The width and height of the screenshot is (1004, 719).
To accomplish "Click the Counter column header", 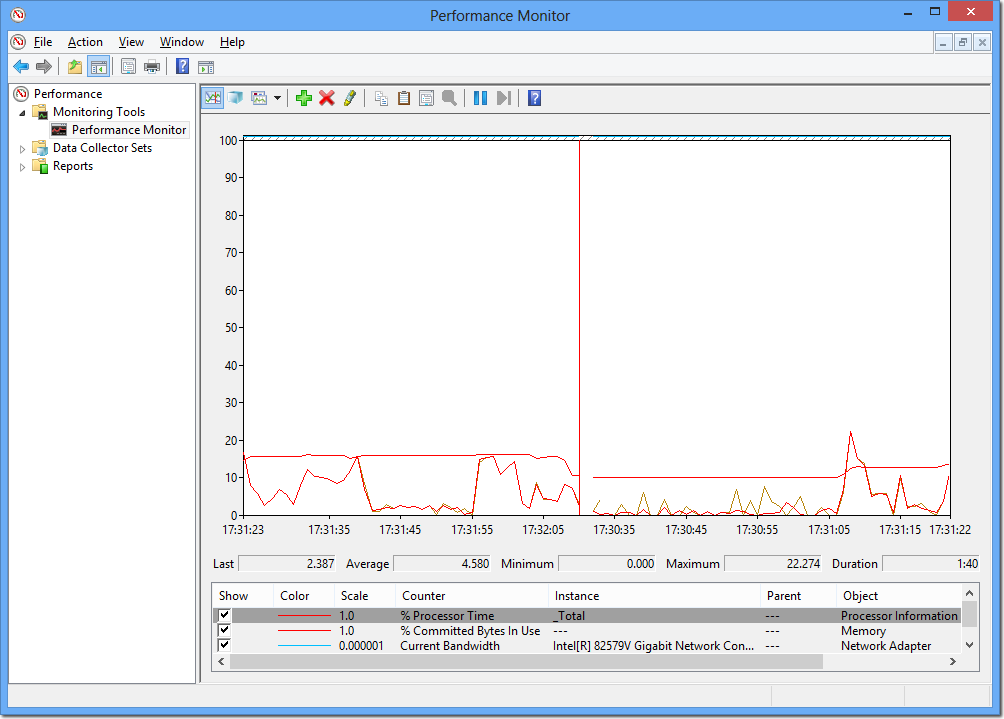I will pos(424,596).
